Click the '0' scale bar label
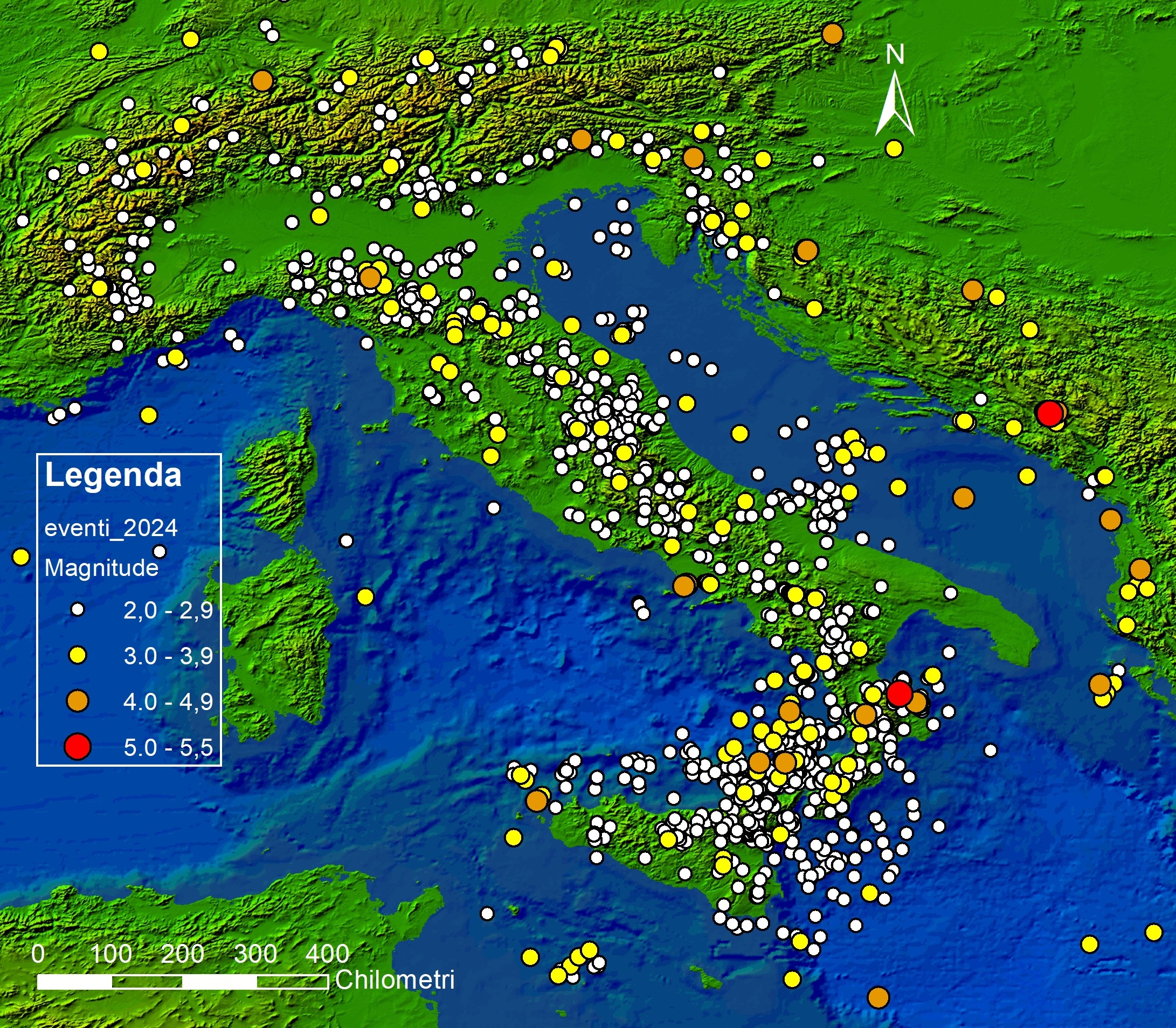Viewport: 1176px width, 1028px height. click(x=38, y=954)
